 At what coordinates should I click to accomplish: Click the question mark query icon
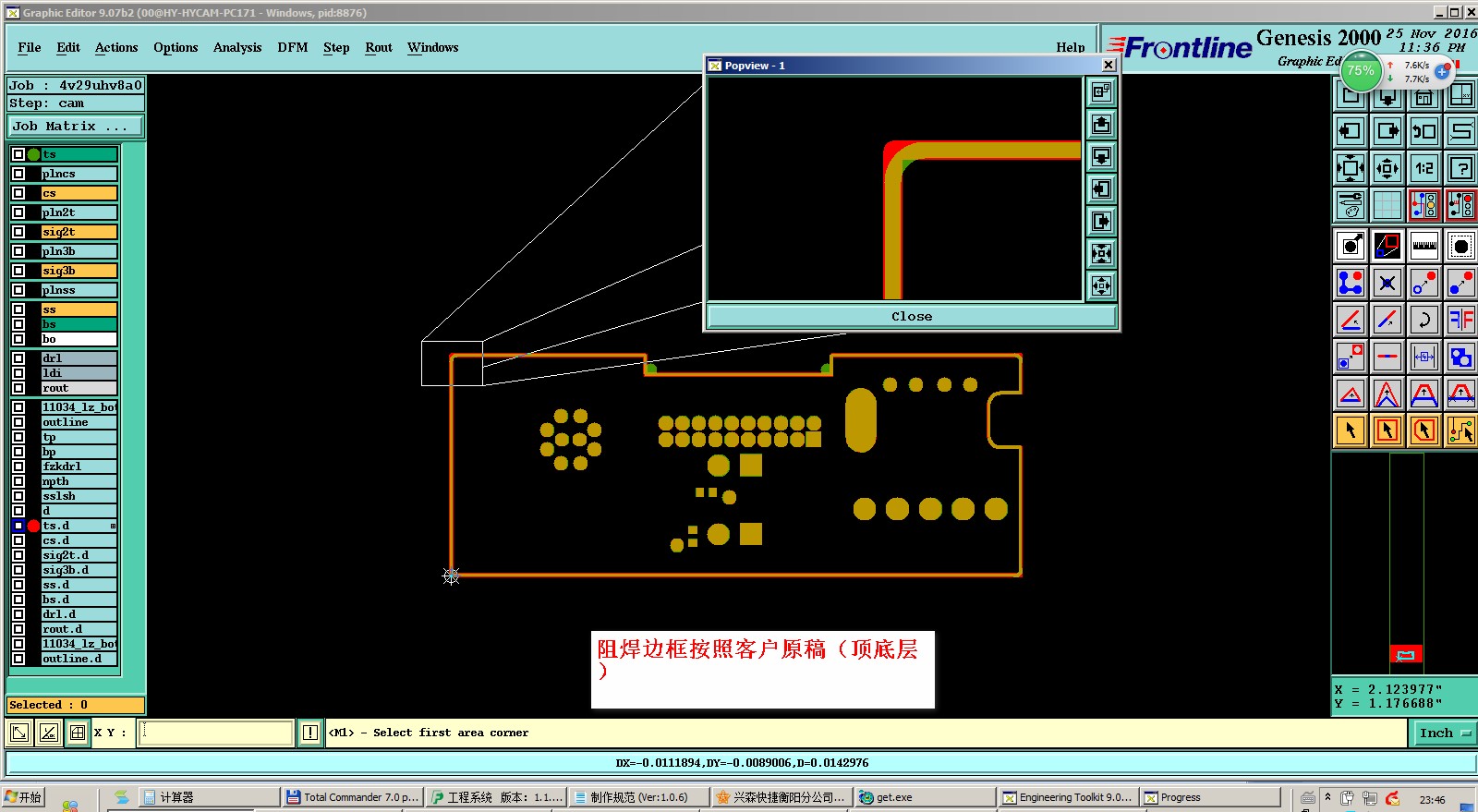(1461, 168)
